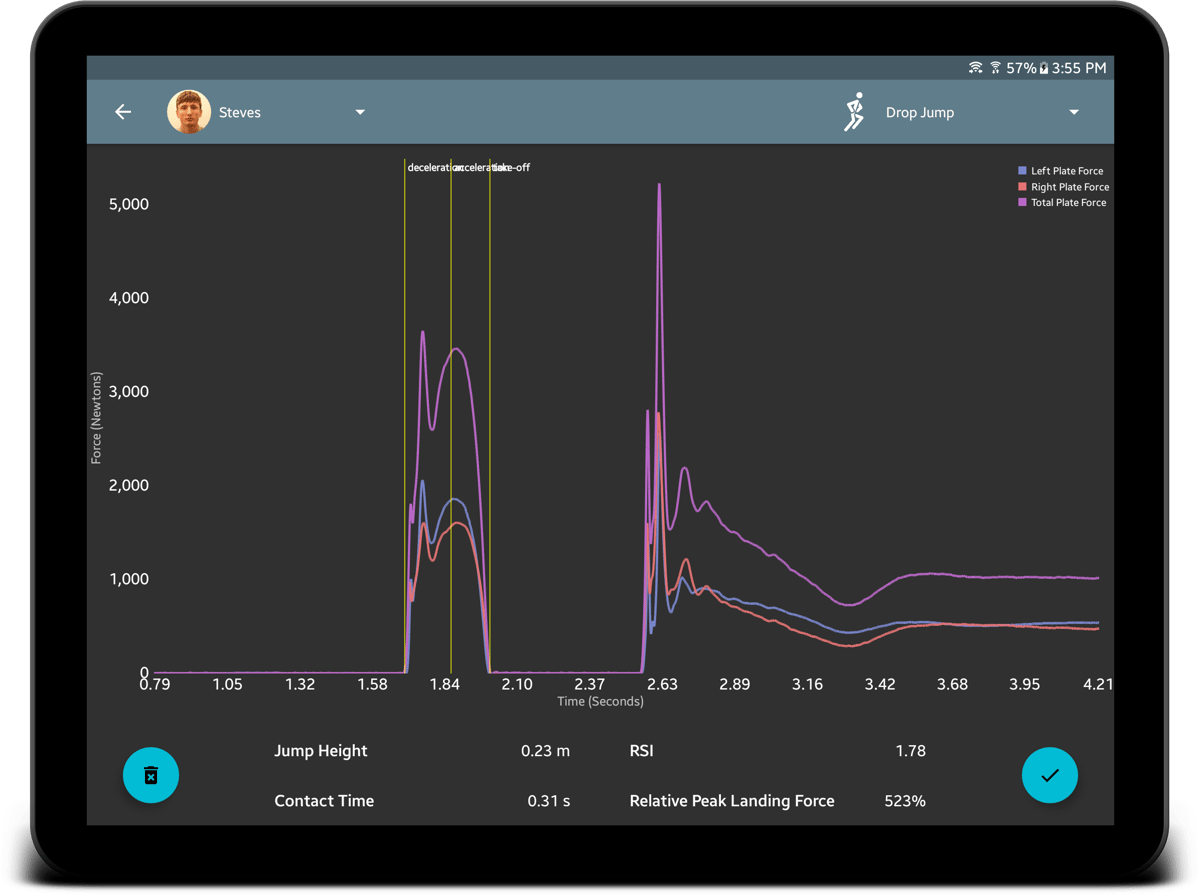1199x895 pixels.
Task: Select the take-off marker line
Action: coord(490,400)
